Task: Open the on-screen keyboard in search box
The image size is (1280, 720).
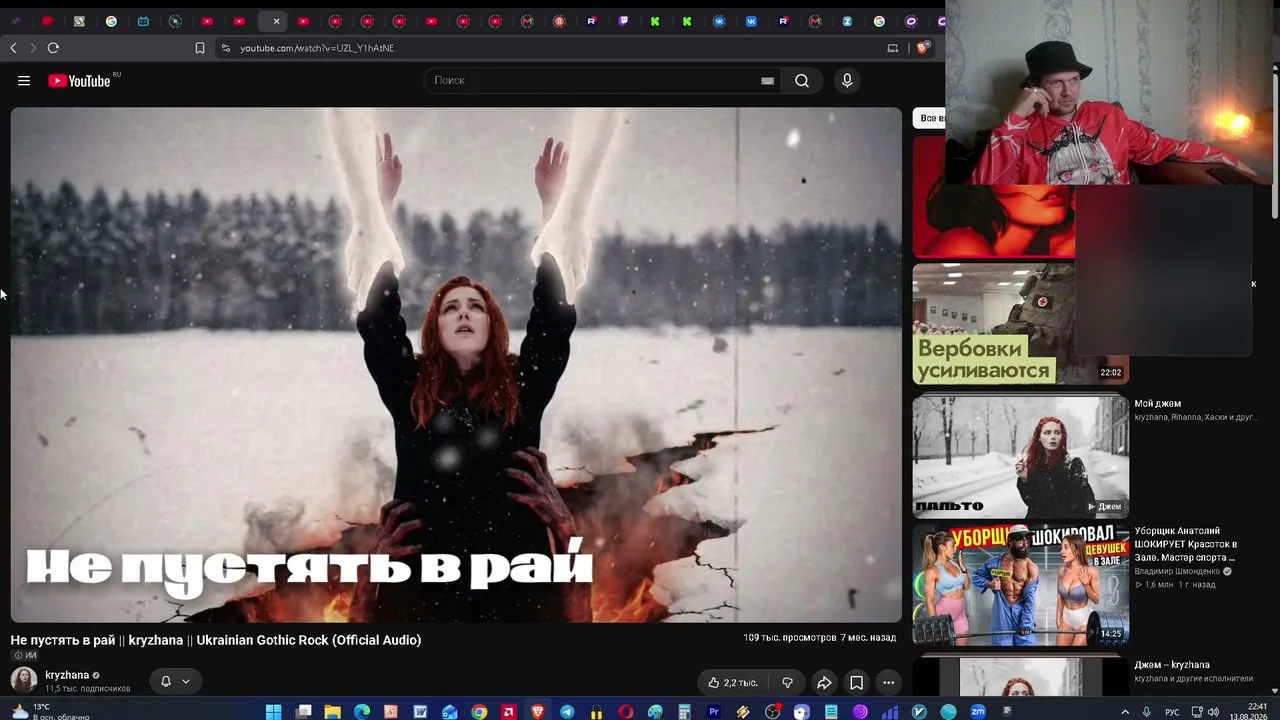Action: tap(767, 81)
